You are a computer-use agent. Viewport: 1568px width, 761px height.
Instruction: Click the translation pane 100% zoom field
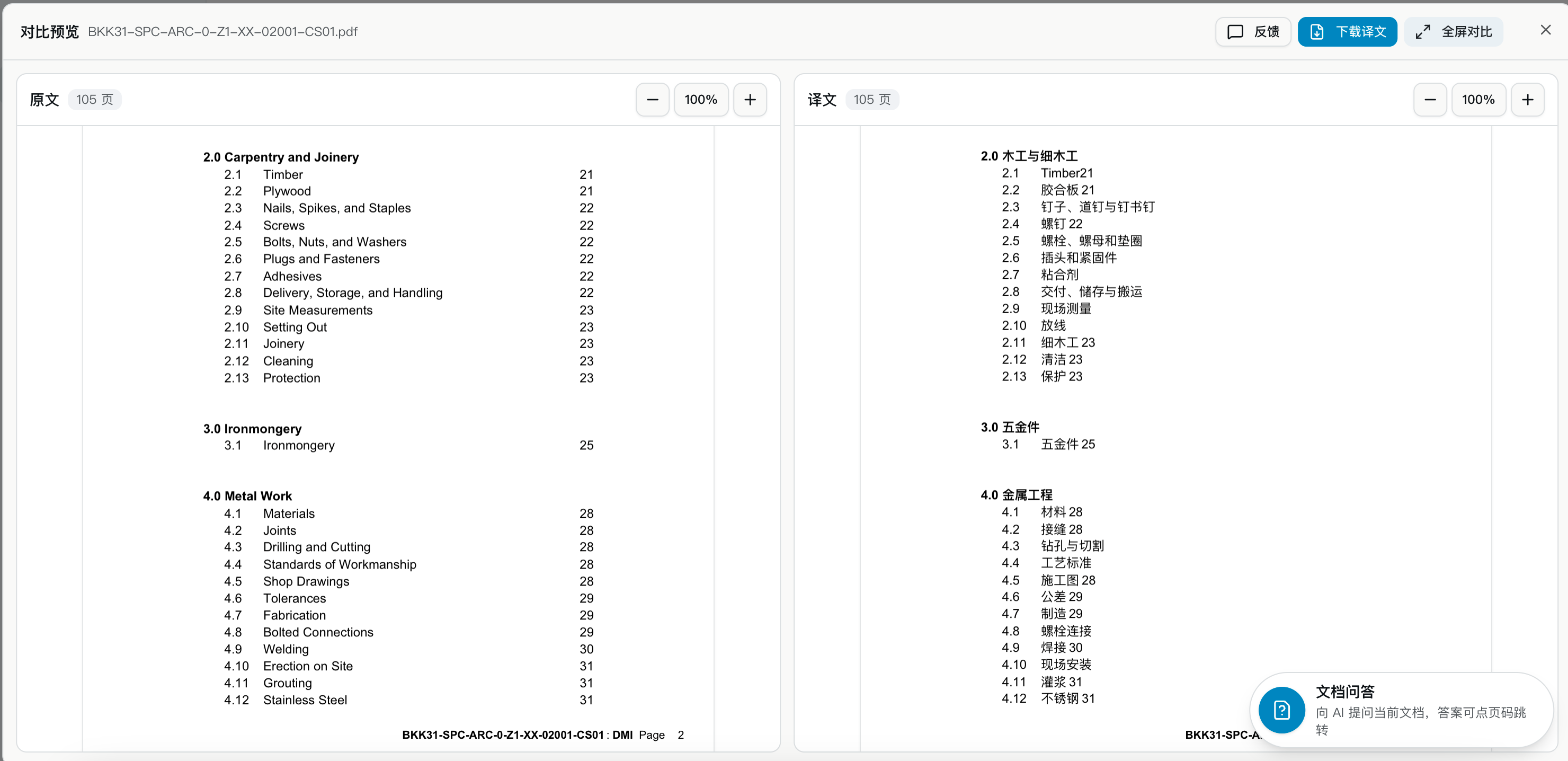pos(1478,99)
